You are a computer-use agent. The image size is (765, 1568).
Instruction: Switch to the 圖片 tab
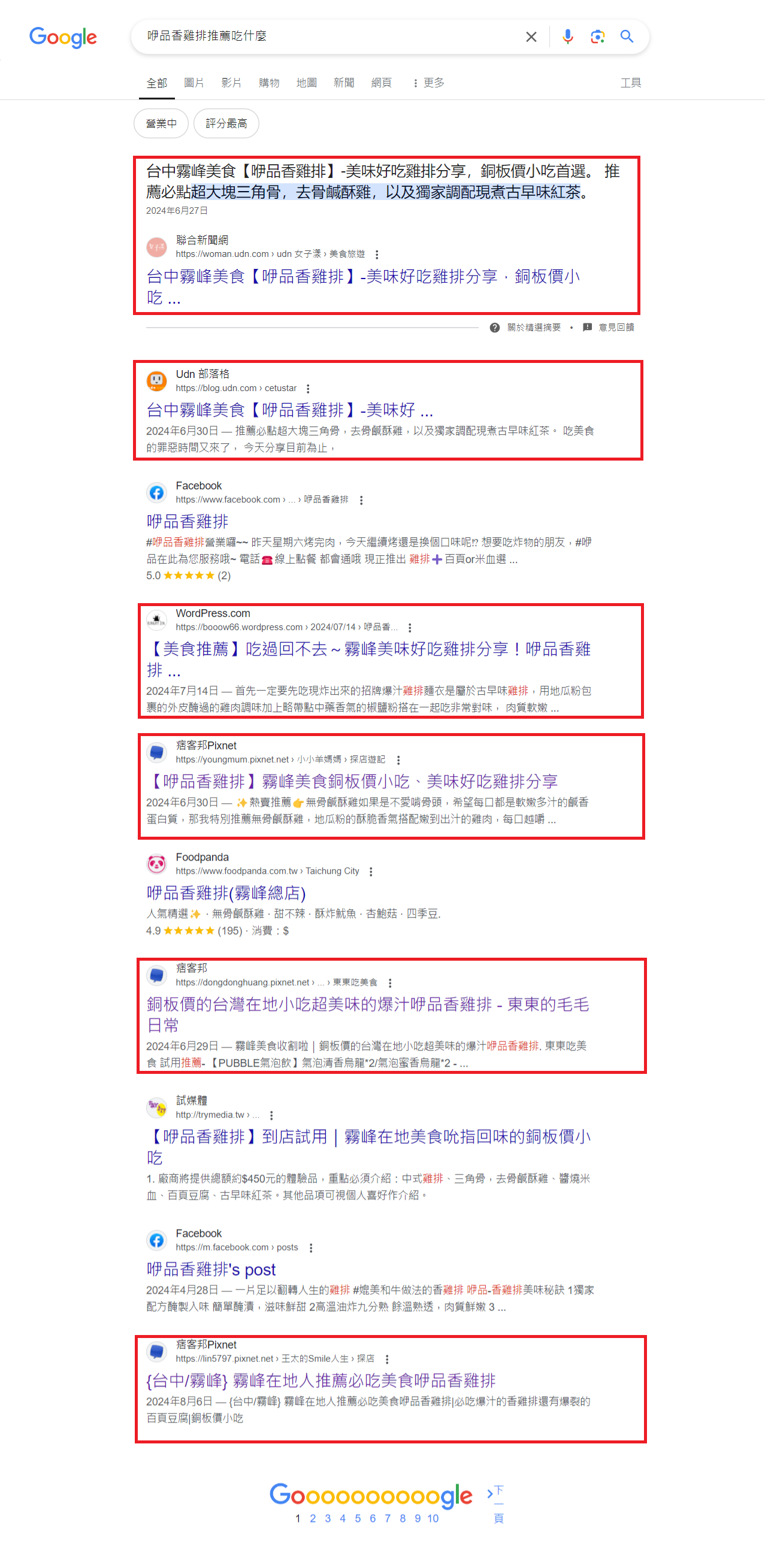194,83
